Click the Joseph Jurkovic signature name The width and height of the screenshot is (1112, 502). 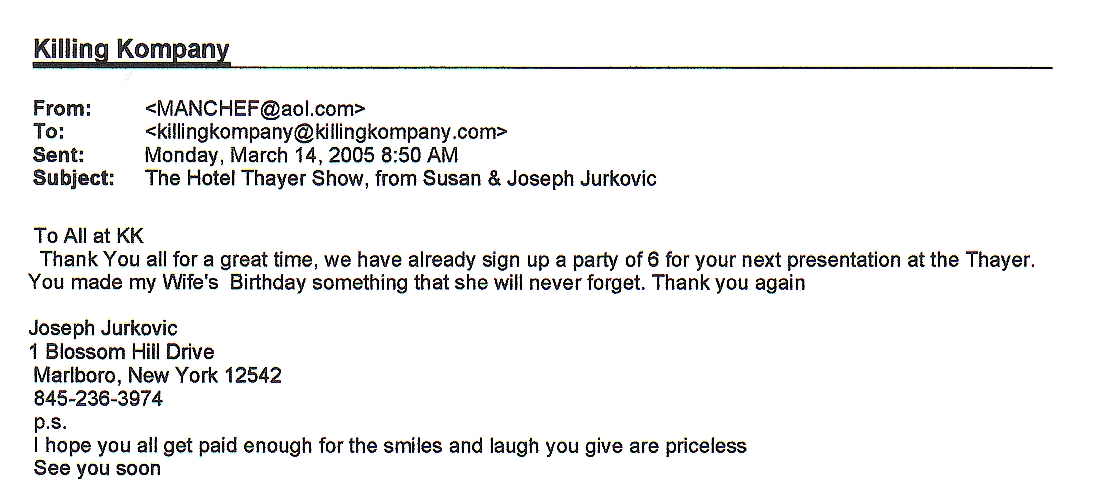click(x=103, y=328)
